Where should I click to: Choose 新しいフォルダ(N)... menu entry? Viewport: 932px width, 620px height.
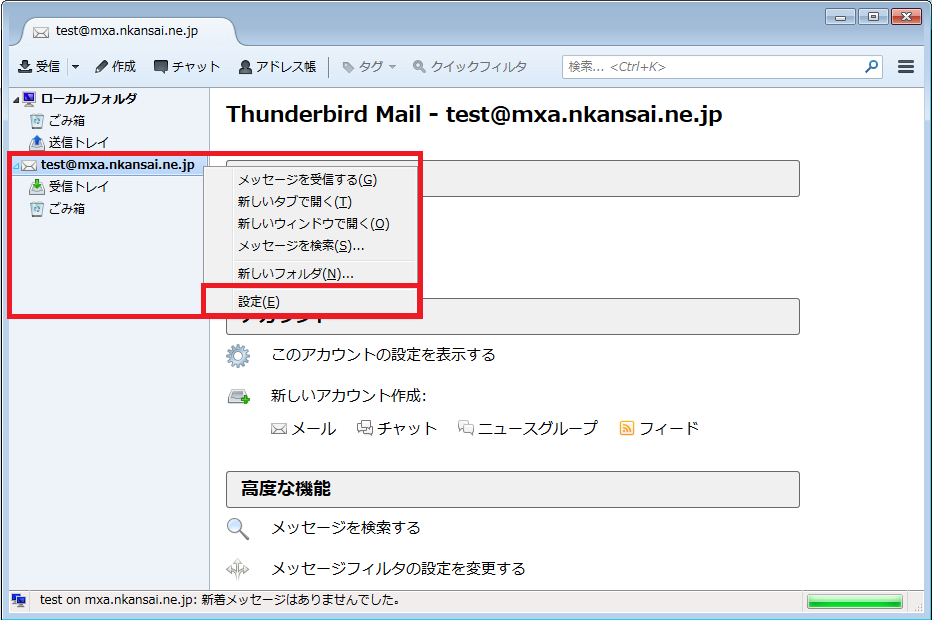coord(309,273)
